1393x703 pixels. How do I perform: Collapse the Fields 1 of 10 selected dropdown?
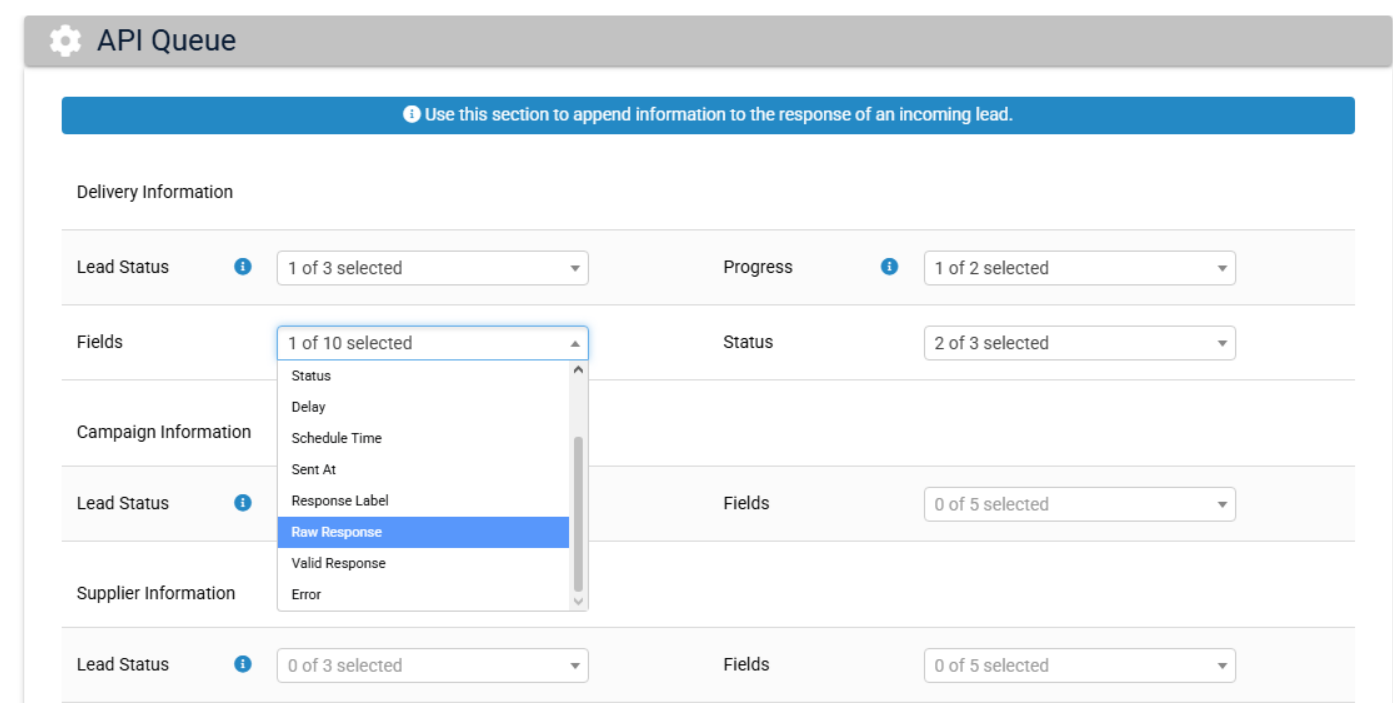[432, 343]
